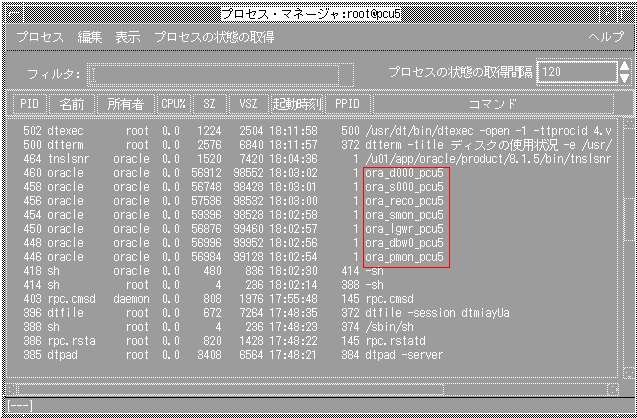Image resolution: width=637 pixels, height=418 pixels.
Task: Click the horizontal scrollbar right arrow
Action: click(613, 390)
